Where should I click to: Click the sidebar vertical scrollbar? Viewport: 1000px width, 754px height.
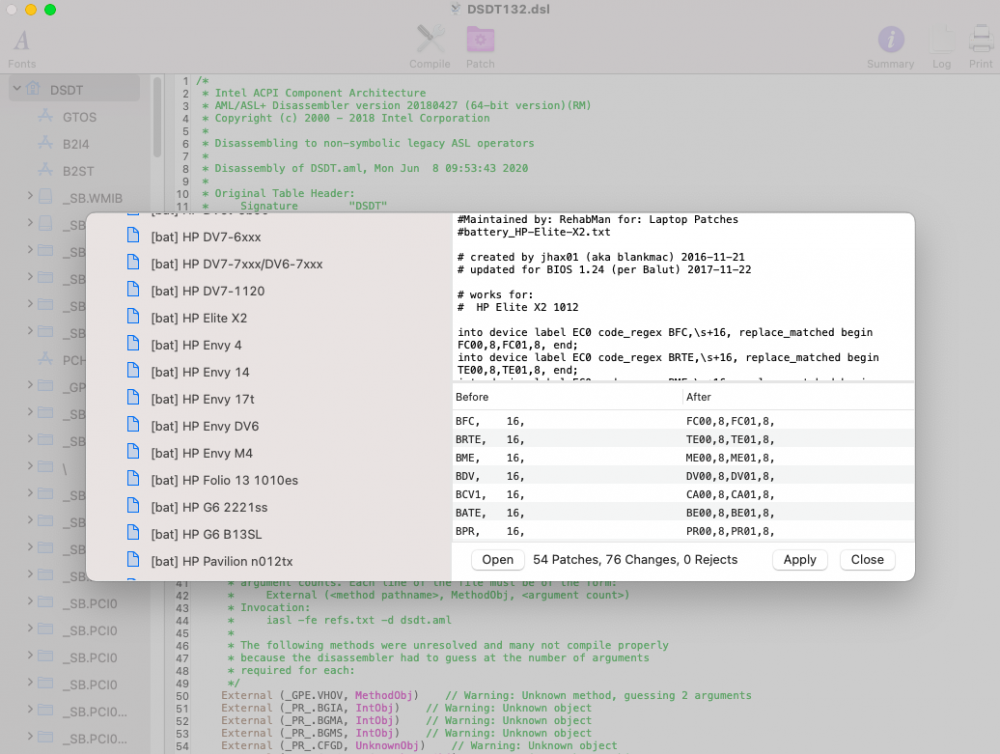click(157, 118)
